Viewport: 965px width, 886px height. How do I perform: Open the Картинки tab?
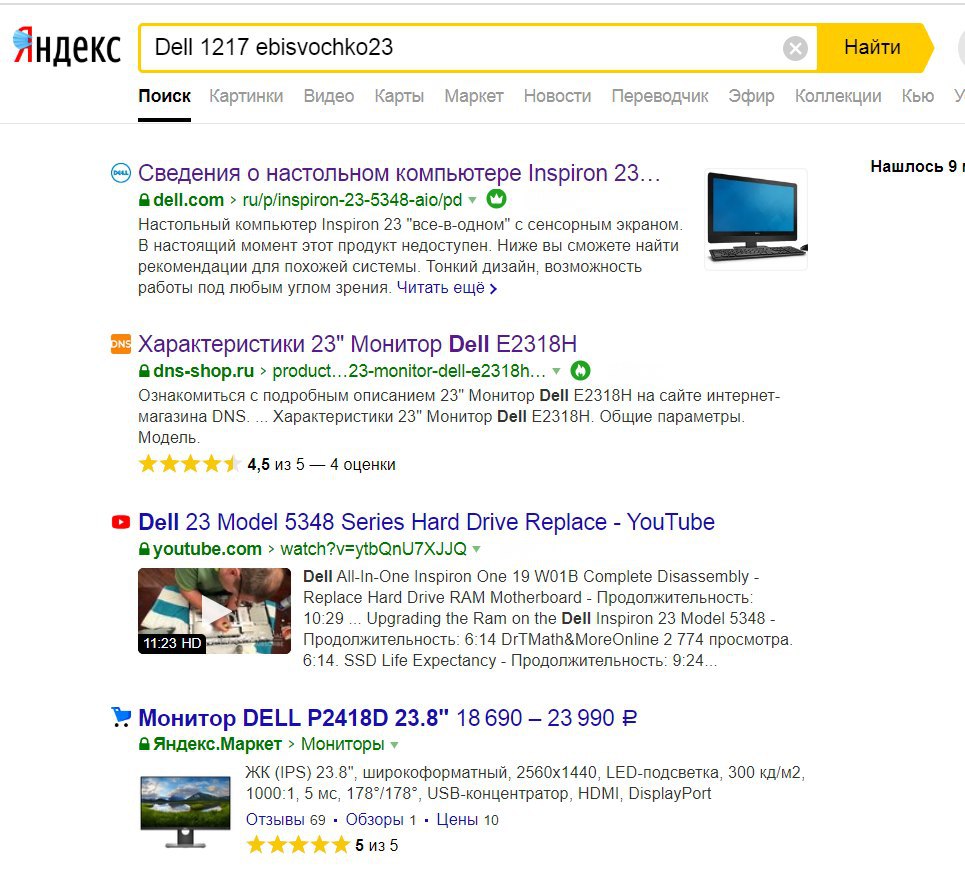(246, 96)
